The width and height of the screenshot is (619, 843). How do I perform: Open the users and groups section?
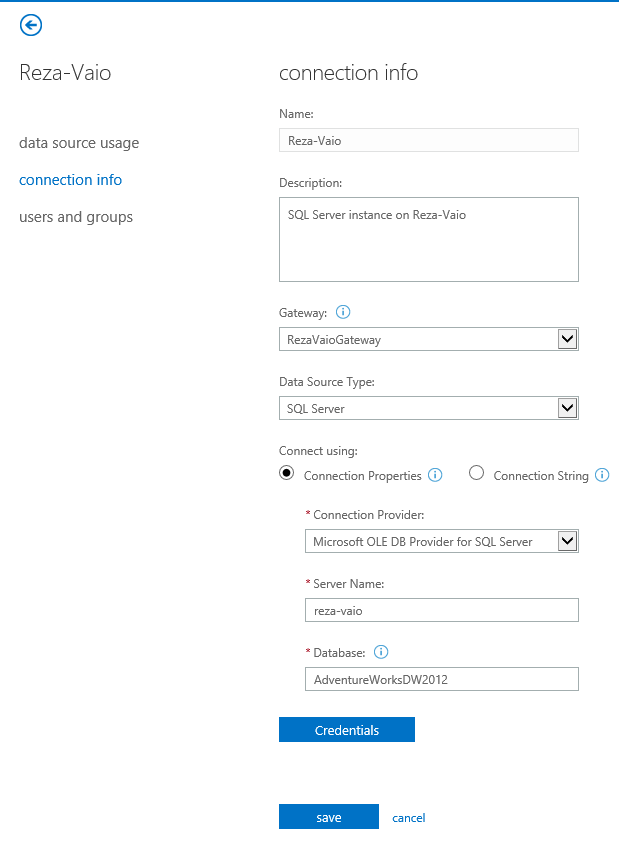(x=76, y=217)
